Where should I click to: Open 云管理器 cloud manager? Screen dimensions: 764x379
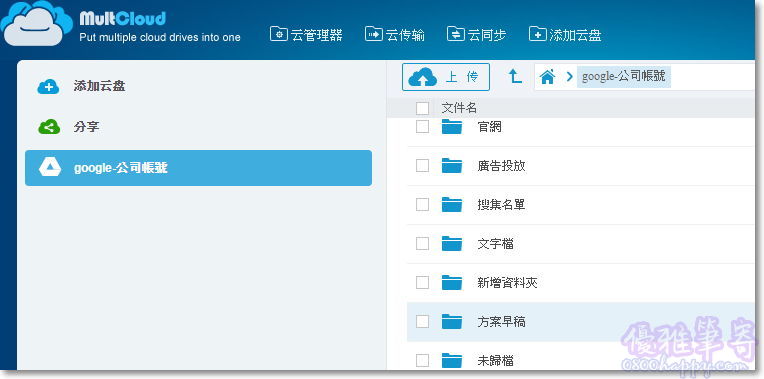[306, 35]
